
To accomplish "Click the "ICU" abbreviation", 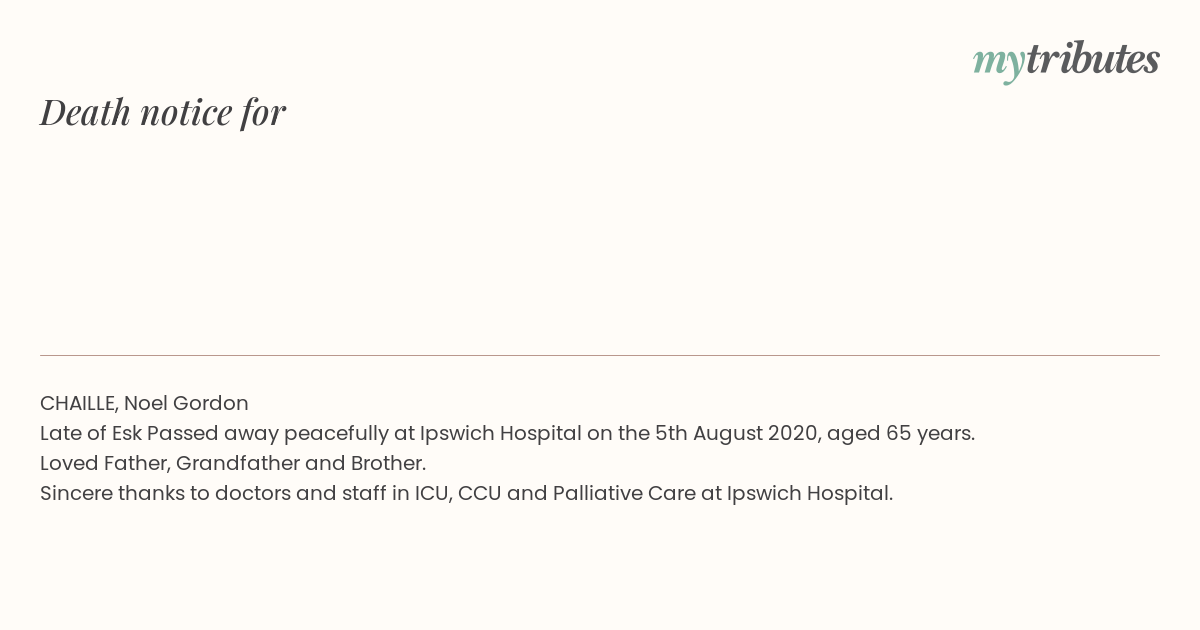I will coord(432,493).
